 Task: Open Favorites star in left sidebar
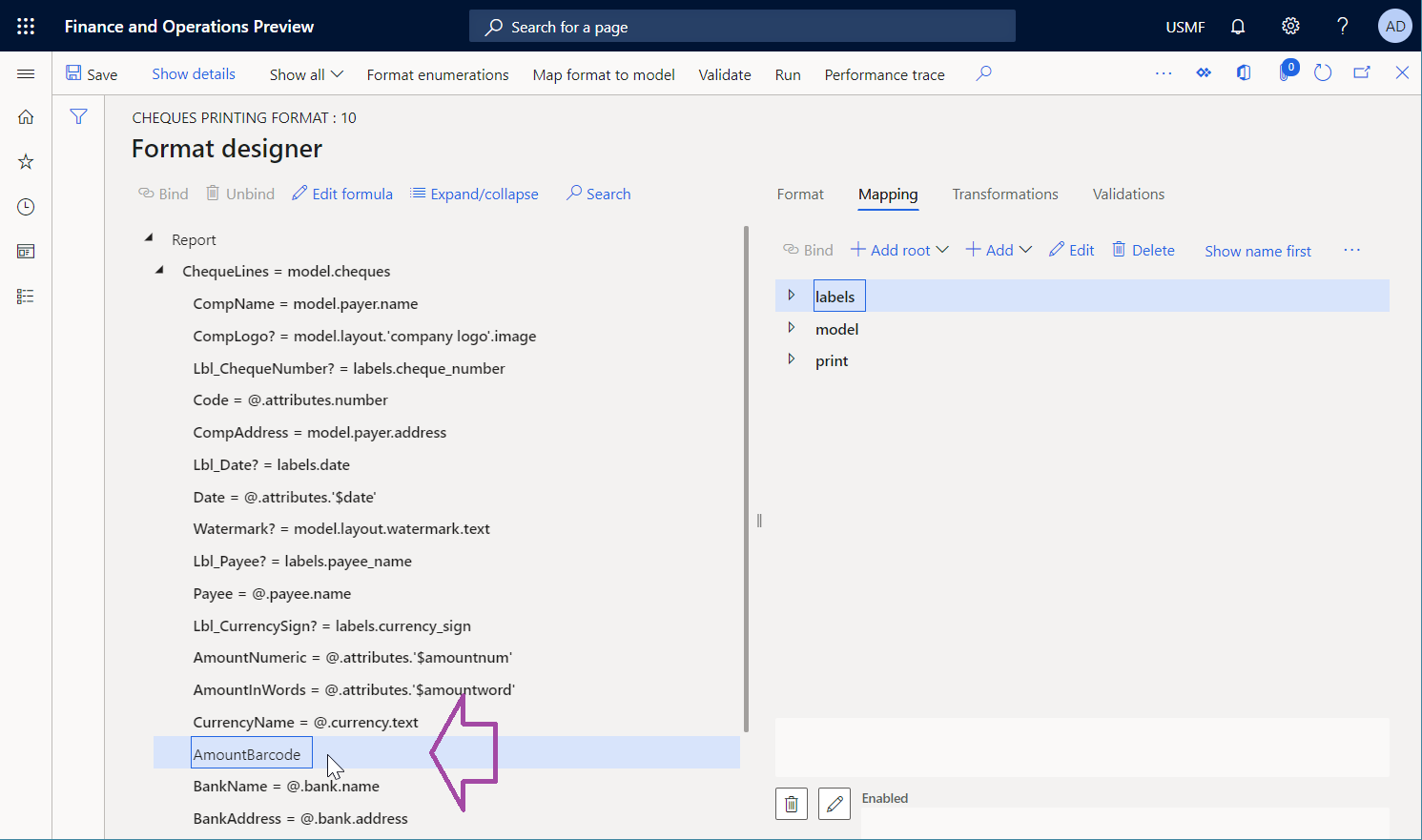26,162
